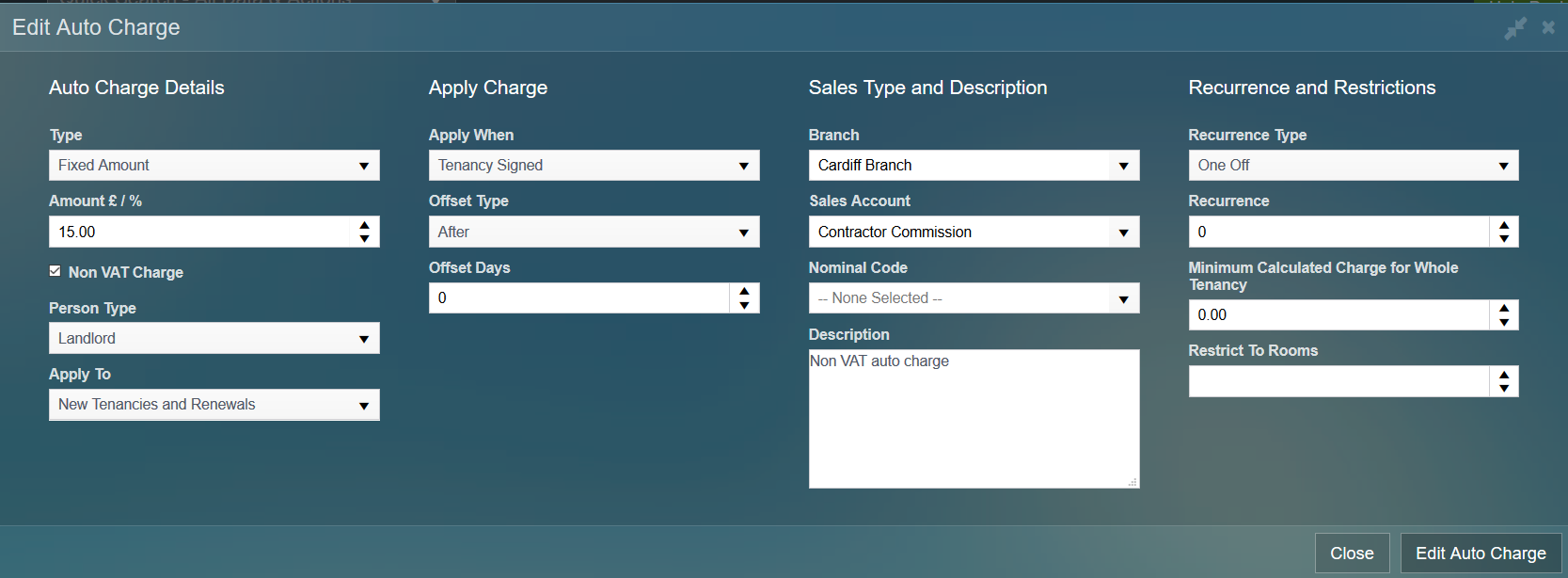
Task: Increase Restrict To Rooms with up arrow
Action: [x=1504, y=375]
